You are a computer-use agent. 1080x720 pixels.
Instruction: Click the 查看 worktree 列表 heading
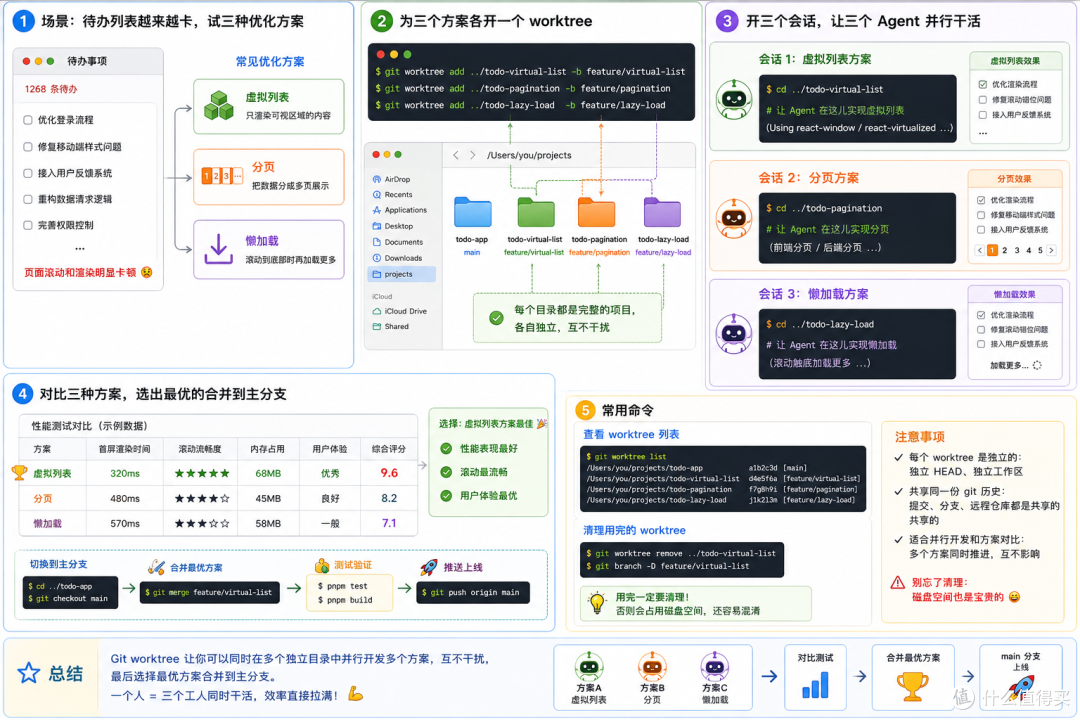[631, 434]
